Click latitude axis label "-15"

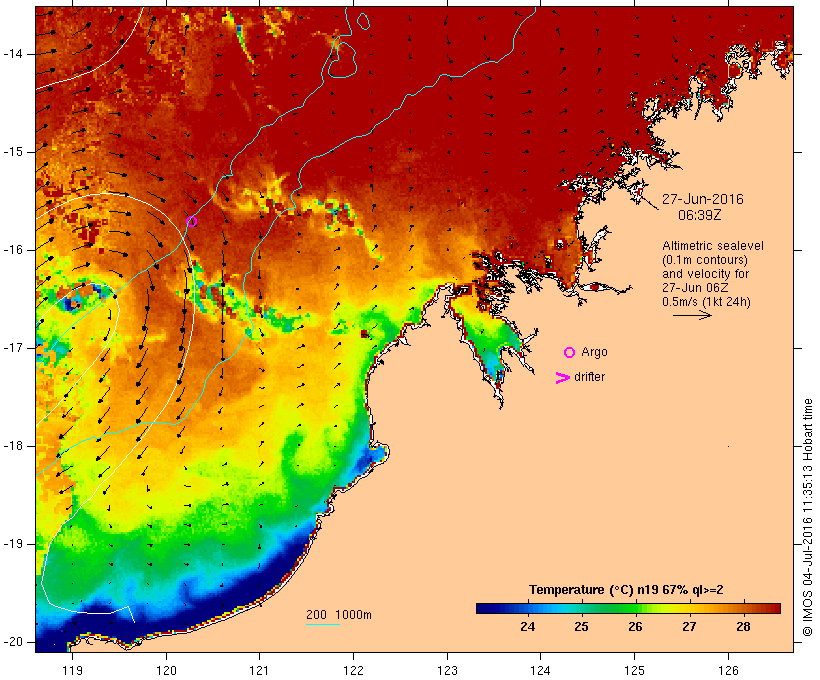[x=12, y=152]
